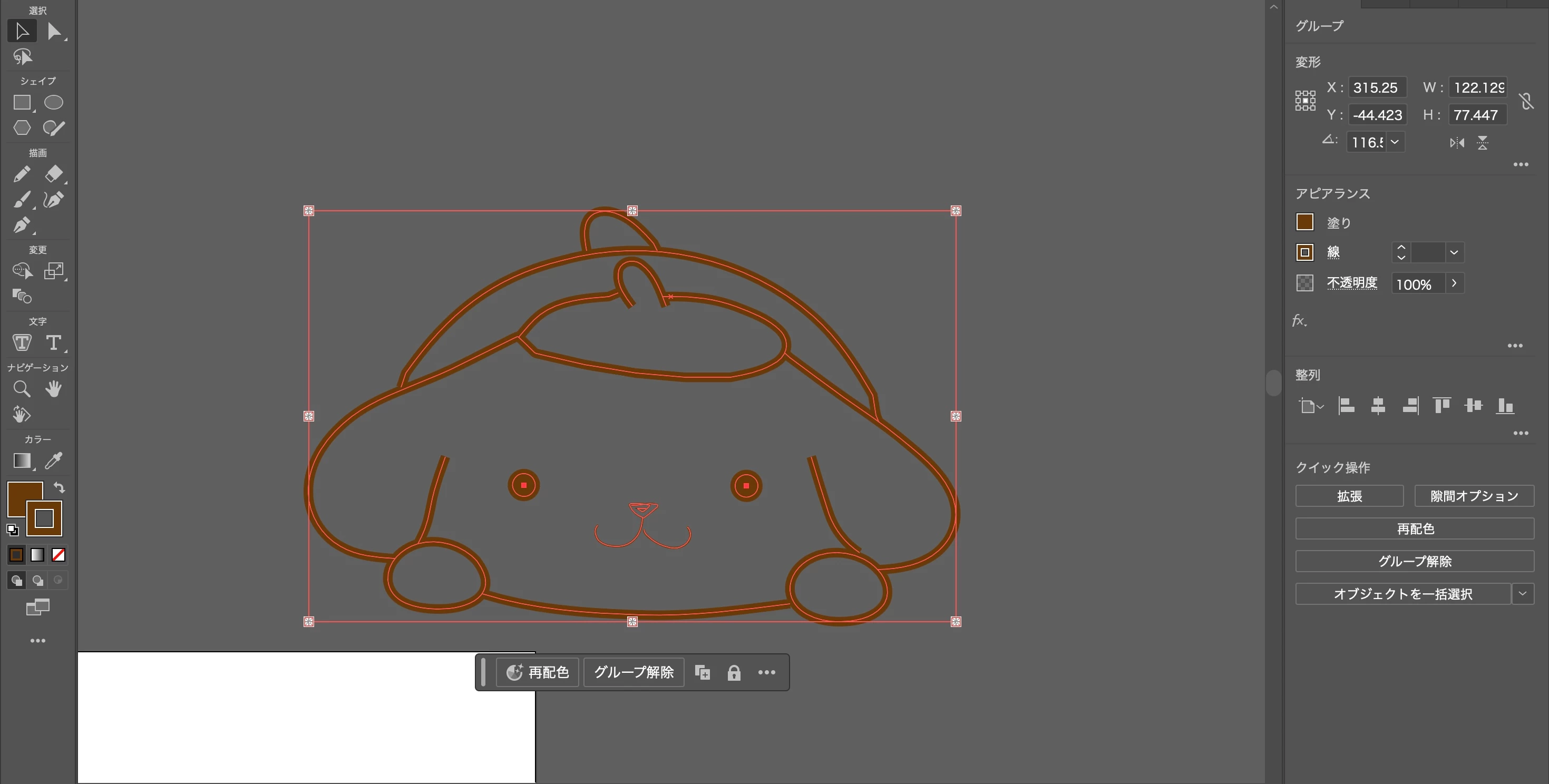The width and height of the screenshot is (1549, 784).
Task: Click the グループ解除 button in Quick Actions
Action: click(1414, 562)
